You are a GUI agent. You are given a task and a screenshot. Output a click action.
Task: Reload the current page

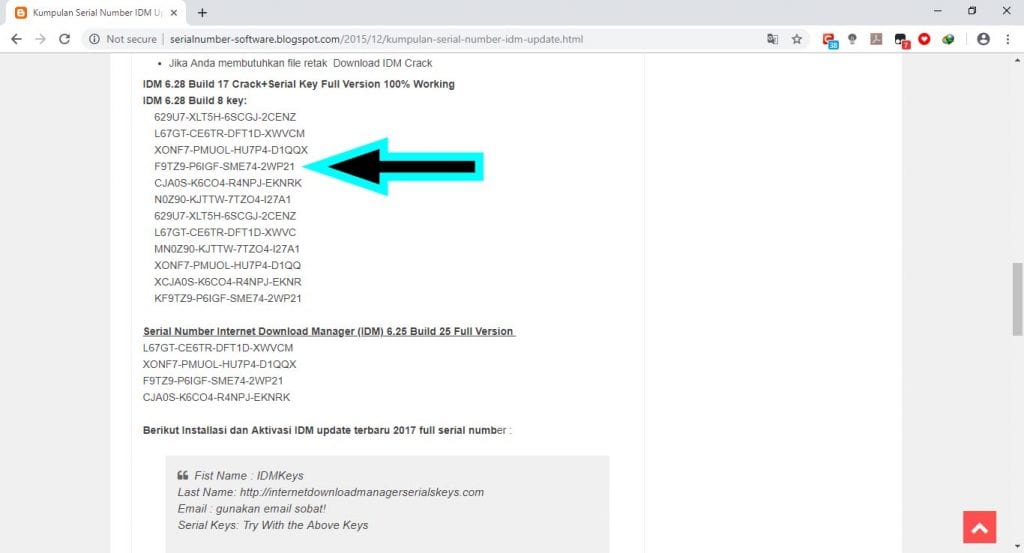tap(64, 39)
